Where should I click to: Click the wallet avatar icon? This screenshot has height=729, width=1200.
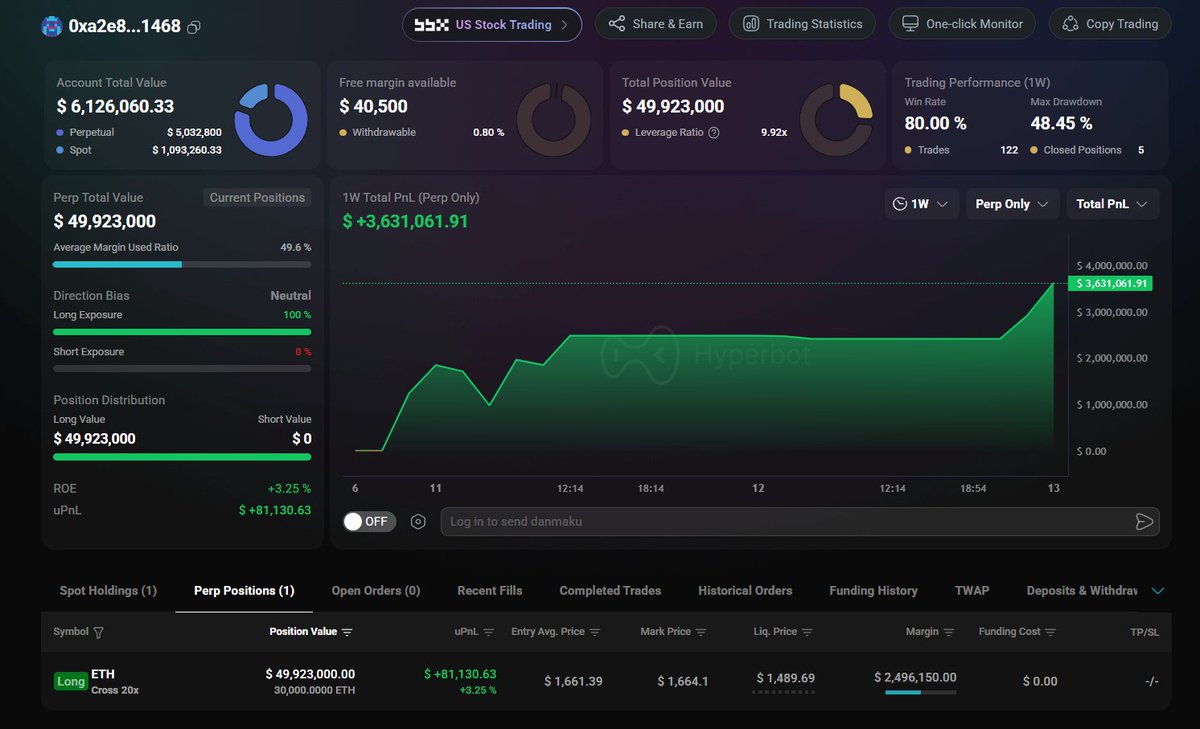click(52, 26)
